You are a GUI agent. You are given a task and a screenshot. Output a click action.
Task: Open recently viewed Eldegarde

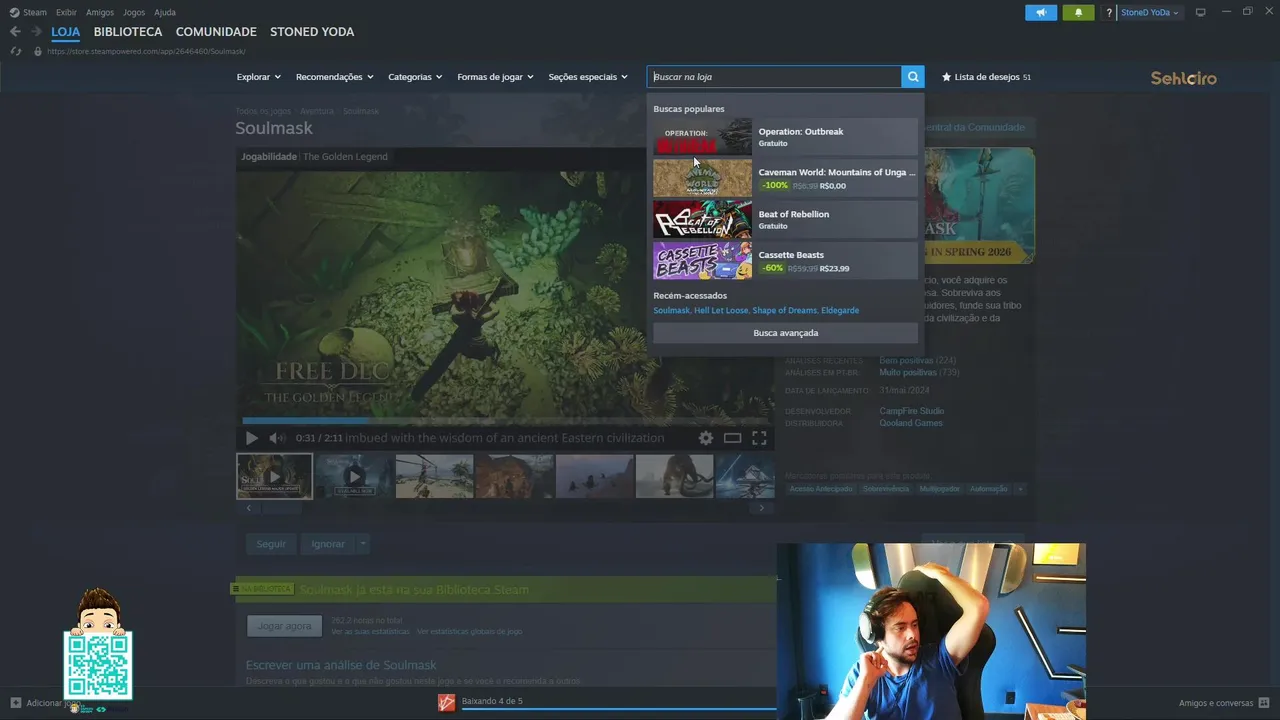(840, 310)
